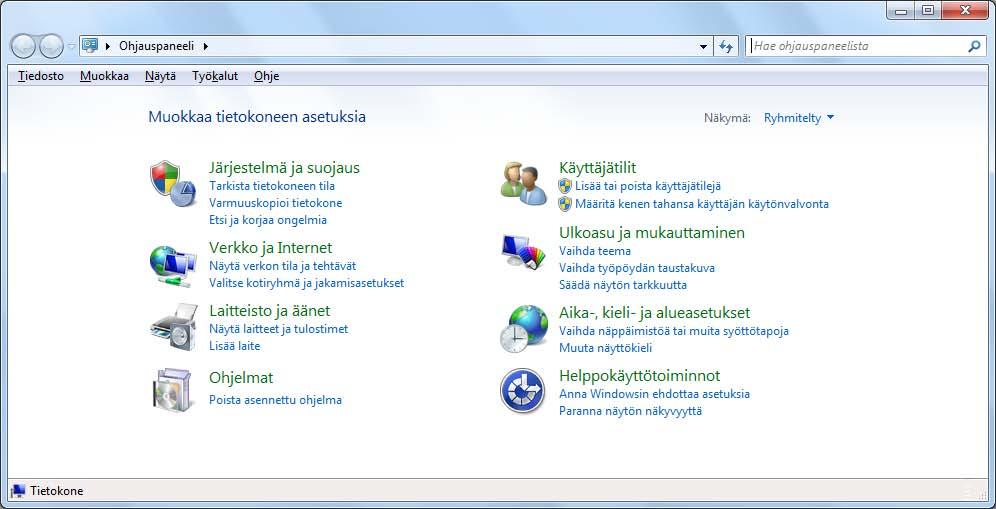Image resolution: width=996 pixels, height=509 pixels.
Task: Open Aika-, kieli- ja alueasetukset heading
Action: (x=655, y=313)
